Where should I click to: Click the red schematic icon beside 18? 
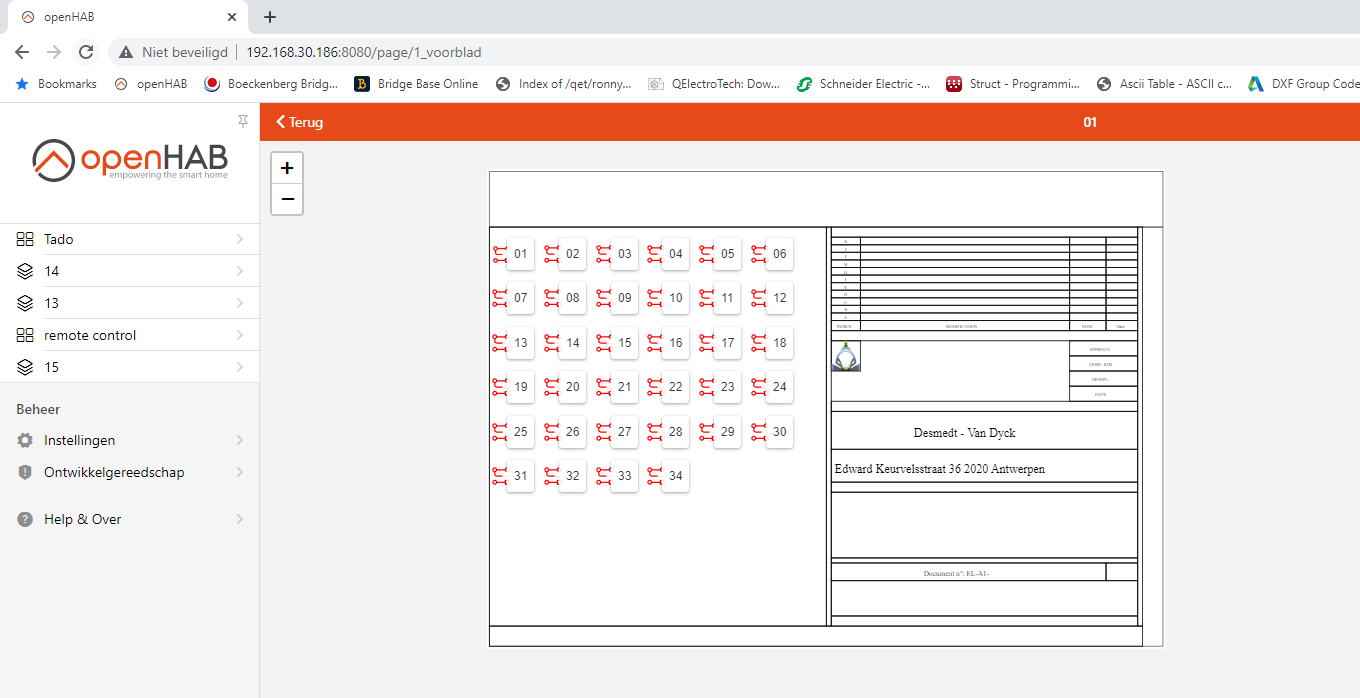759,343
